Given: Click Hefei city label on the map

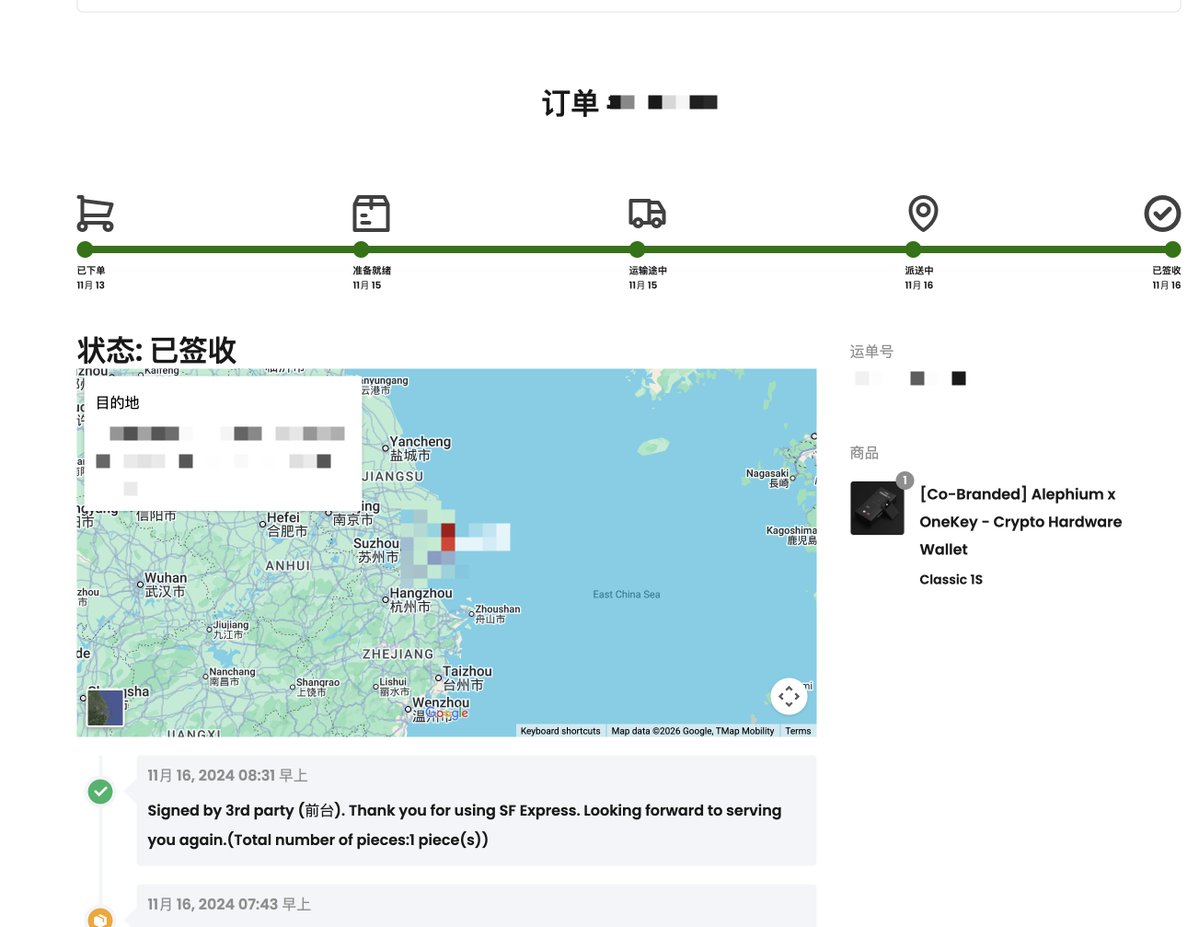Looking at the screenshot, I should 287,524.
